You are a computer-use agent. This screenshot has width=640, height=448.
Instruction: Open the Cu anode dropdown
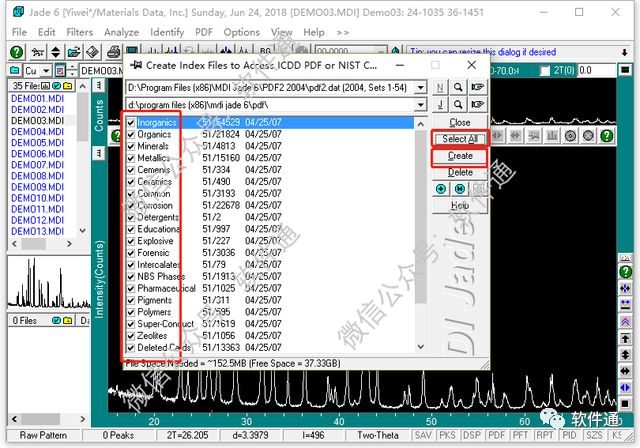point(46,71)
